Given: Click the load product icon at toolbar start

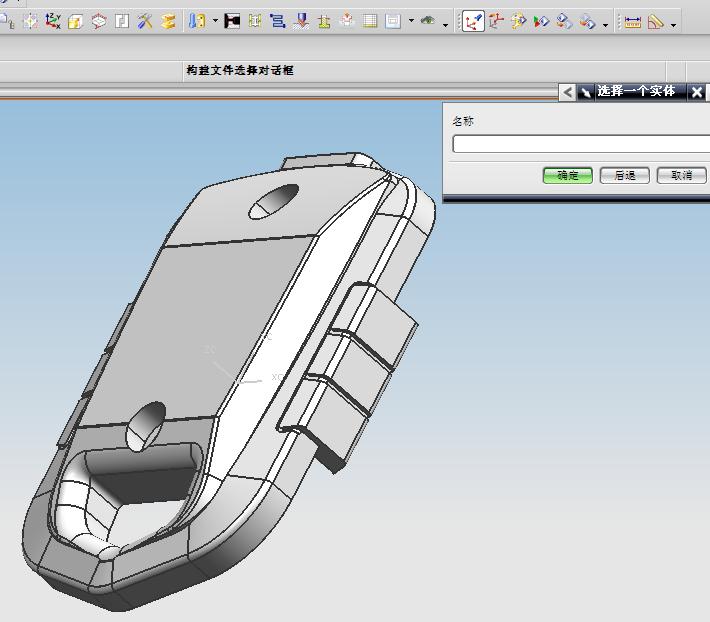Looking at the screenshot, I should pyautogui.click(x=7, y=21).
